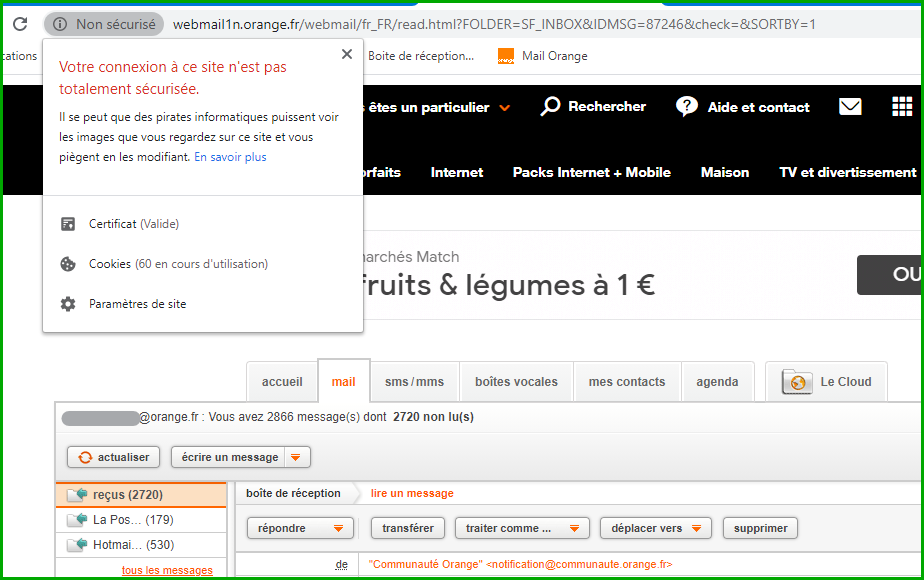
Task: Click the reçus folder icon
Action: point(77,495)
